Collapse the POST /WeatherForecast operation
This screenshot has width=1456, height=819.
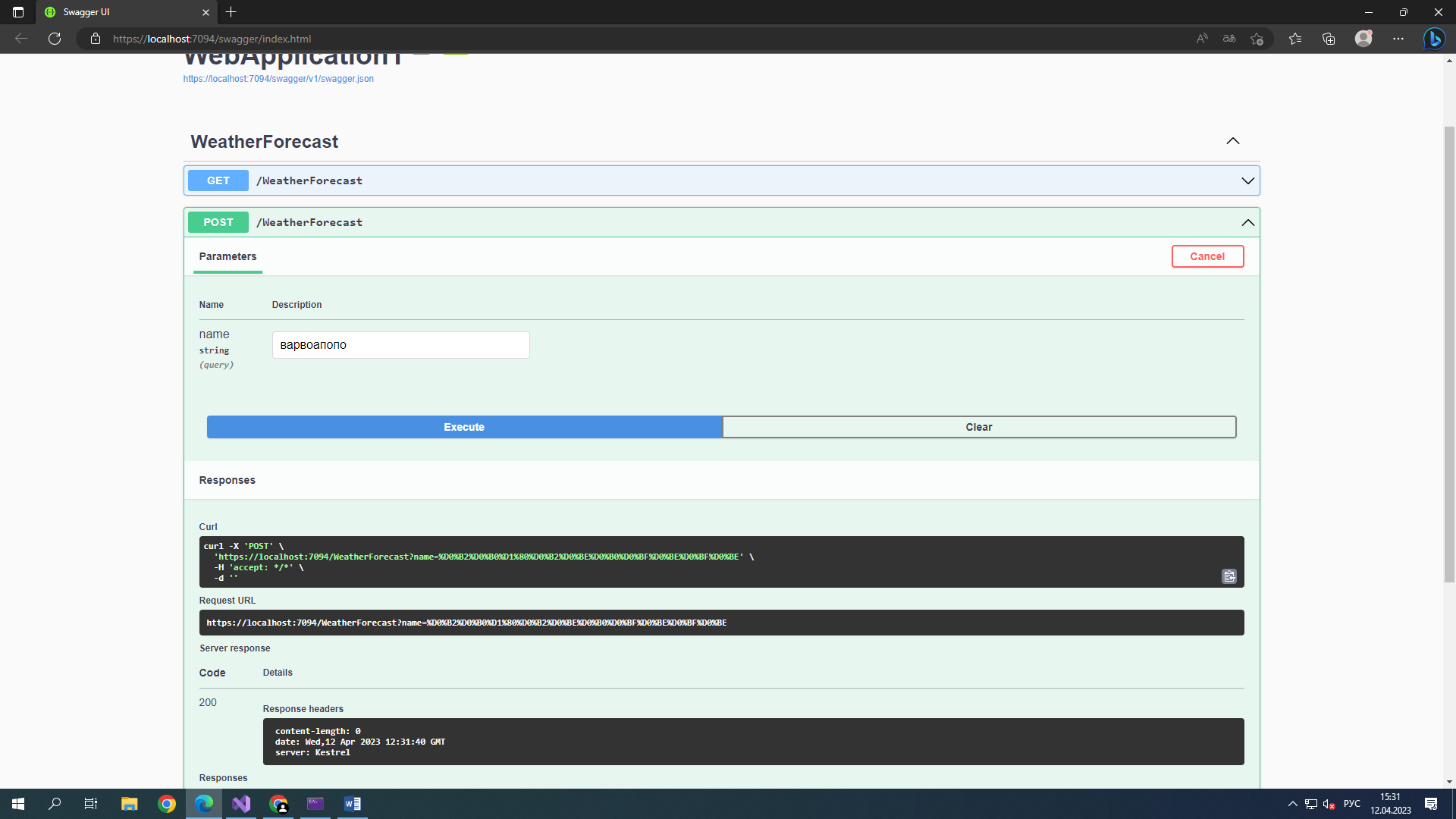click(x=1247, y=222)
